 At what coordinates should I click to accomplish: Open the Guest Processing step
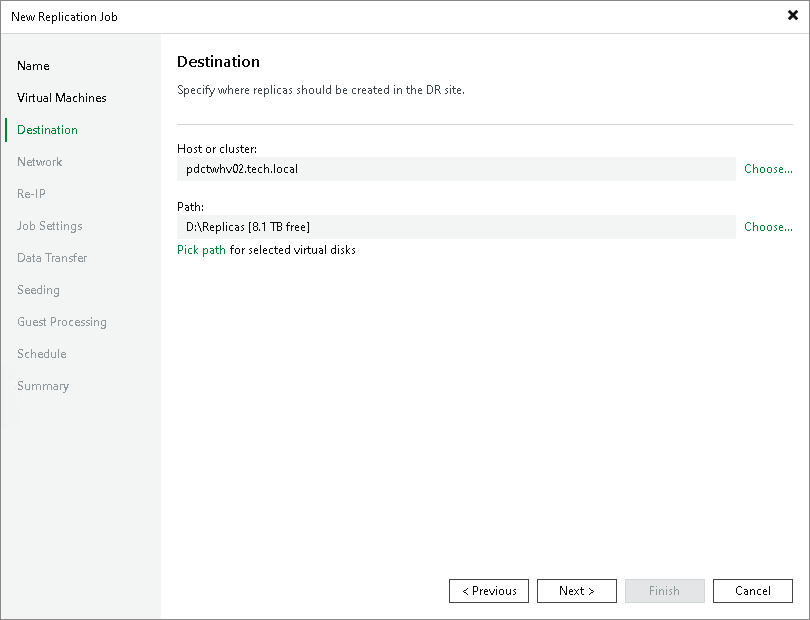pos(62,321)
